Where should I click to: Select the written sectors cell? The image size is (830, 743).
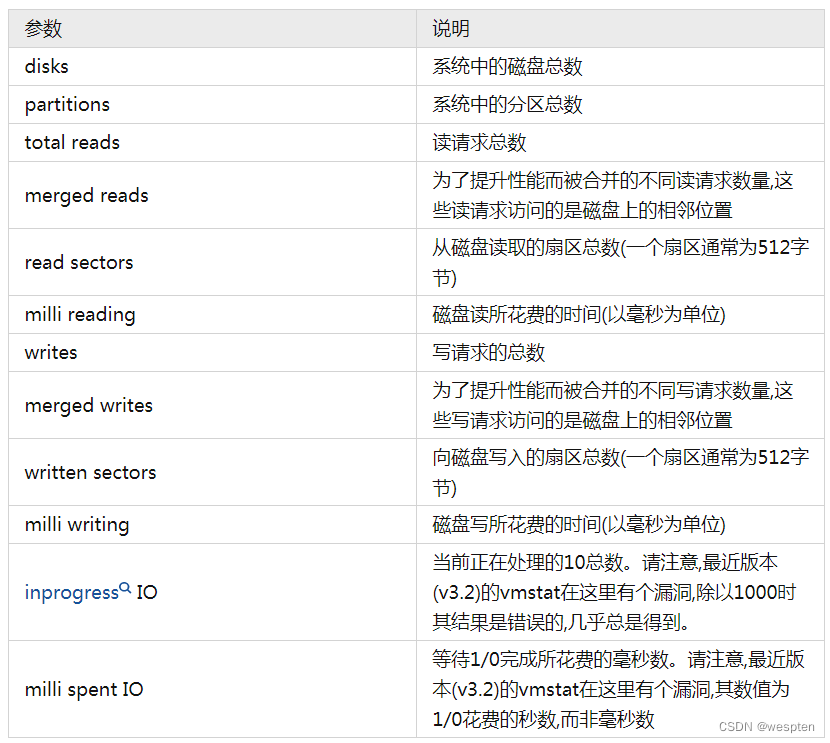(x=212, y=472)
